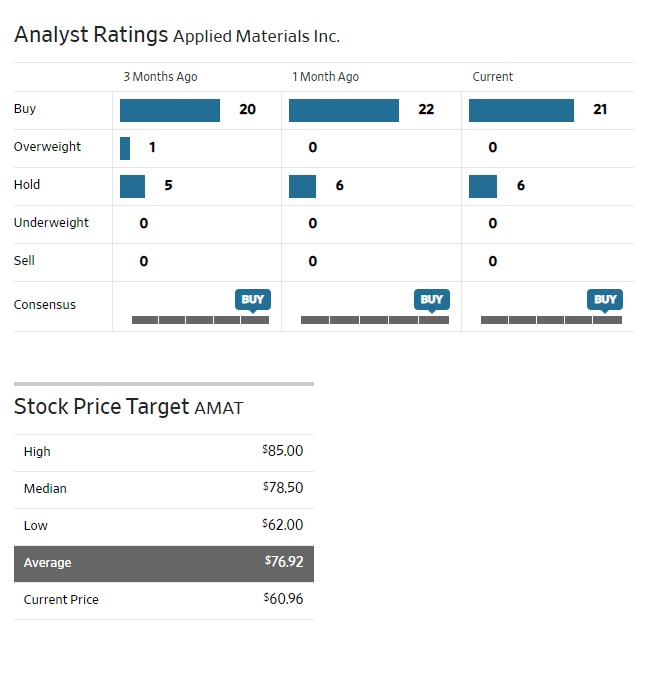
Task: Click the High price target $85.00 value
Action: (x=283, y=451)
